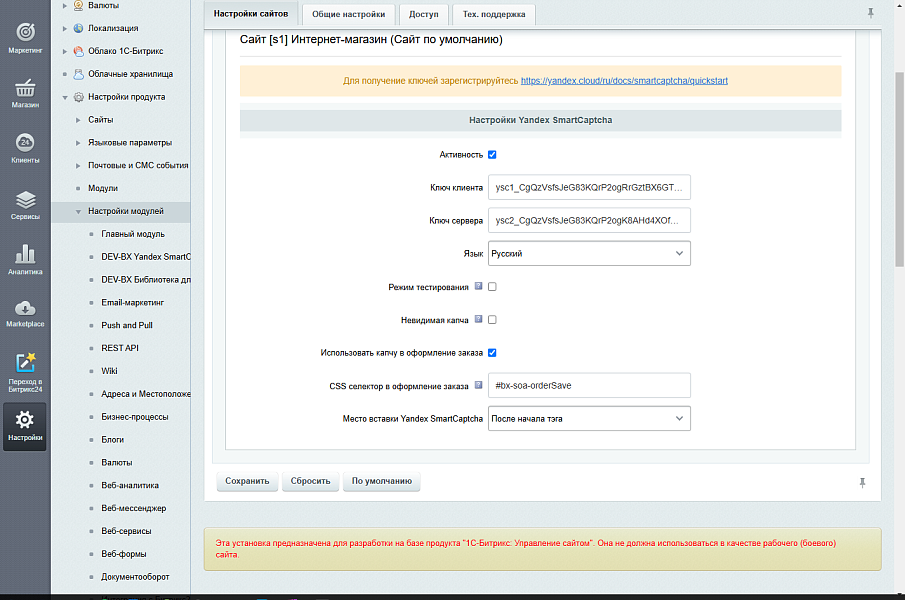Switch to the Доступ tab
Screen dimensions: 905x600
[x=423, y=14]
